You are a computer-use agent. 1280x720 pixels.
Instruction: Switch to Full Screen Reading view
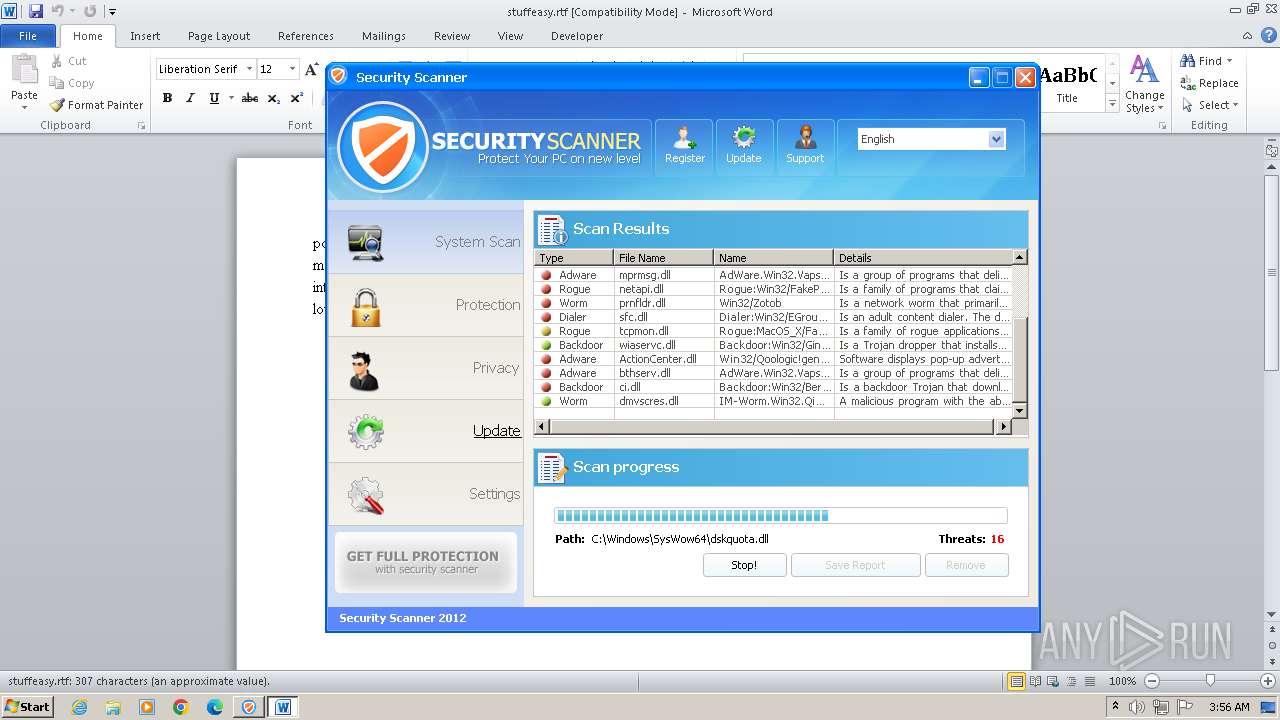point(1035,681)
